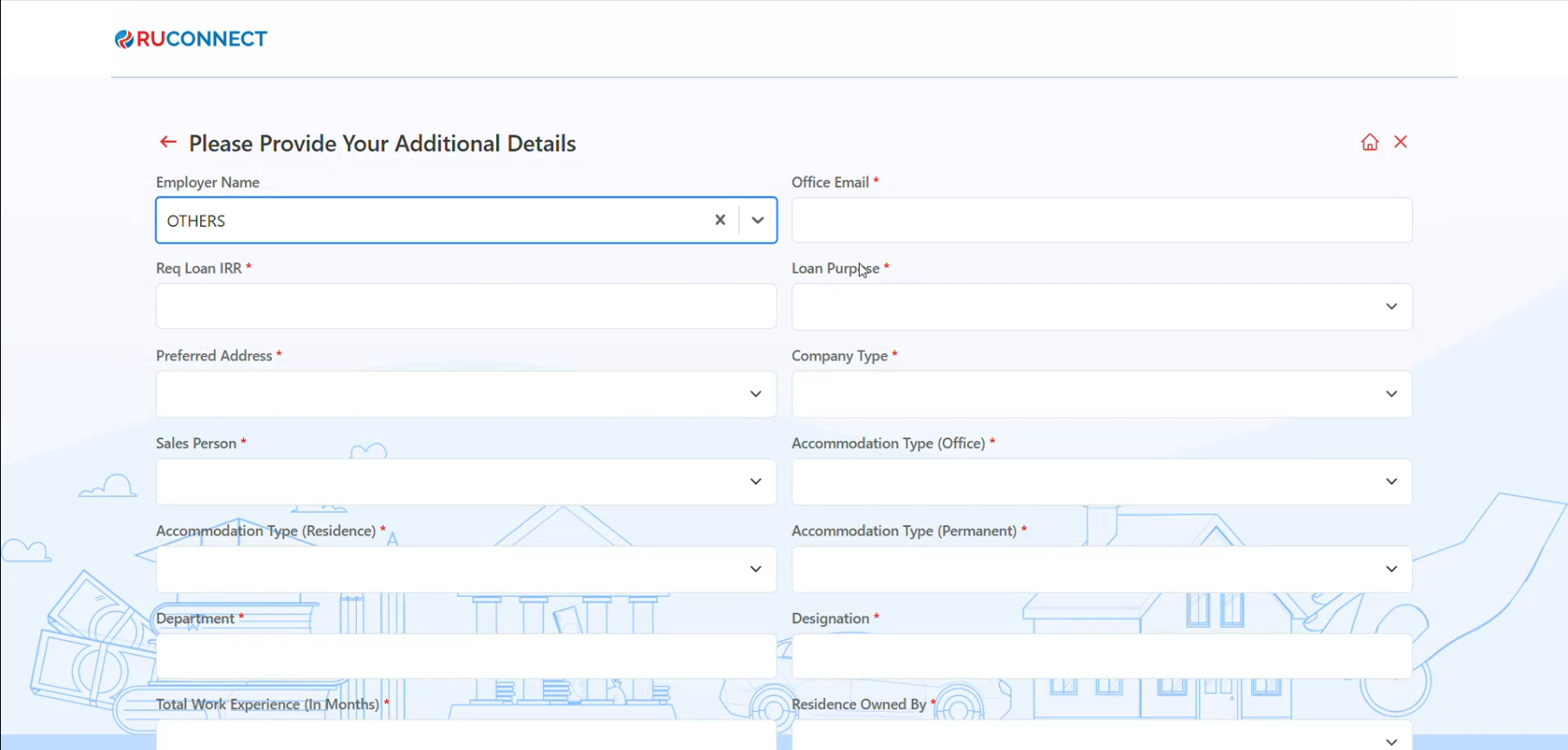Click inside Employer Name field showing OTHERS
Screen dimensions: 1568x750
[433, 220]
